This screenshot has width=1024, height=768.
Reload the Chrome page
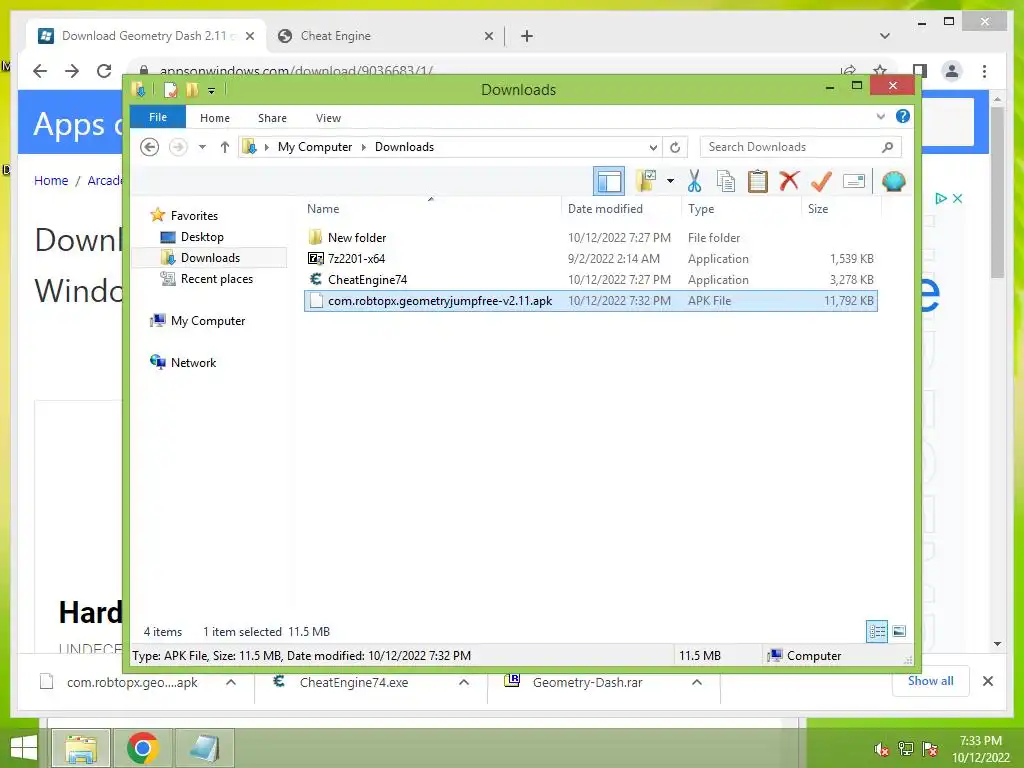point(104,71)
